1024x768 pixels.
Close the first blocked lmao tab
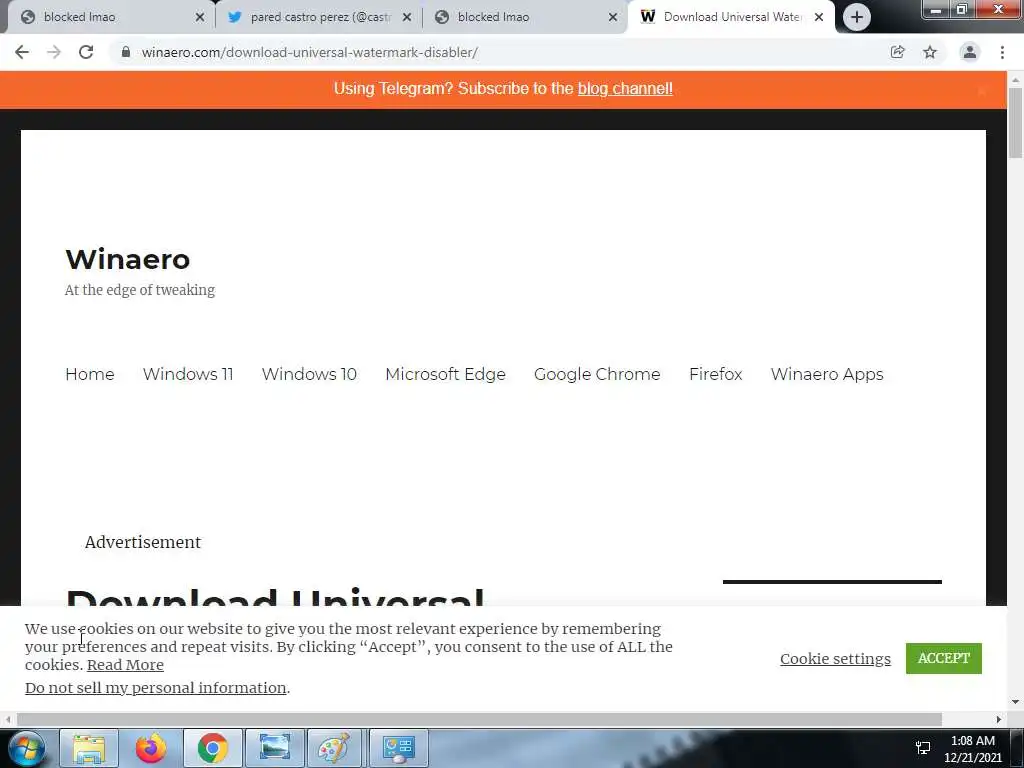click(x=200, y=17)
